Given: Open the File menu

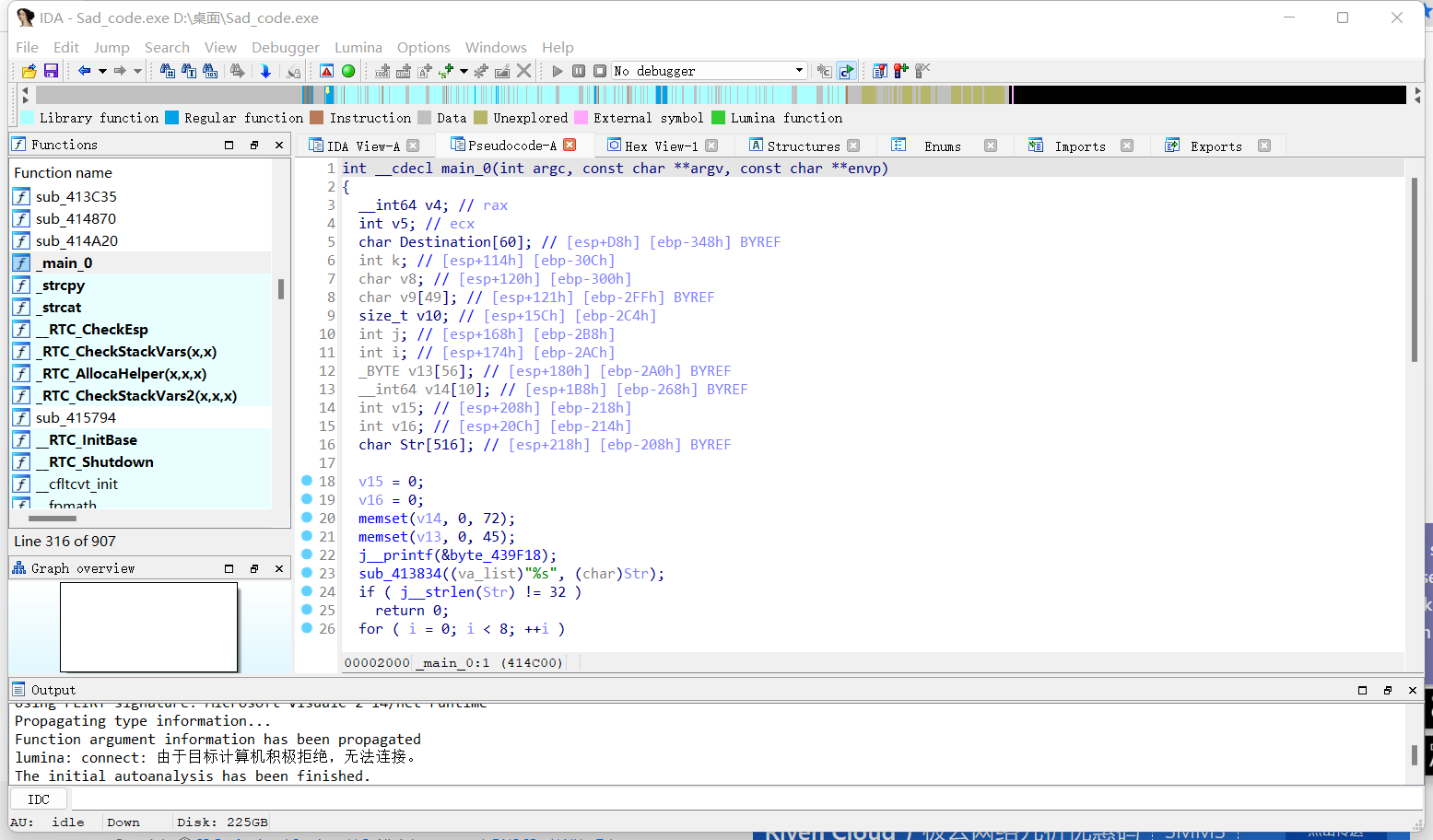Looking at the screenshot, I should pos(28,47).
